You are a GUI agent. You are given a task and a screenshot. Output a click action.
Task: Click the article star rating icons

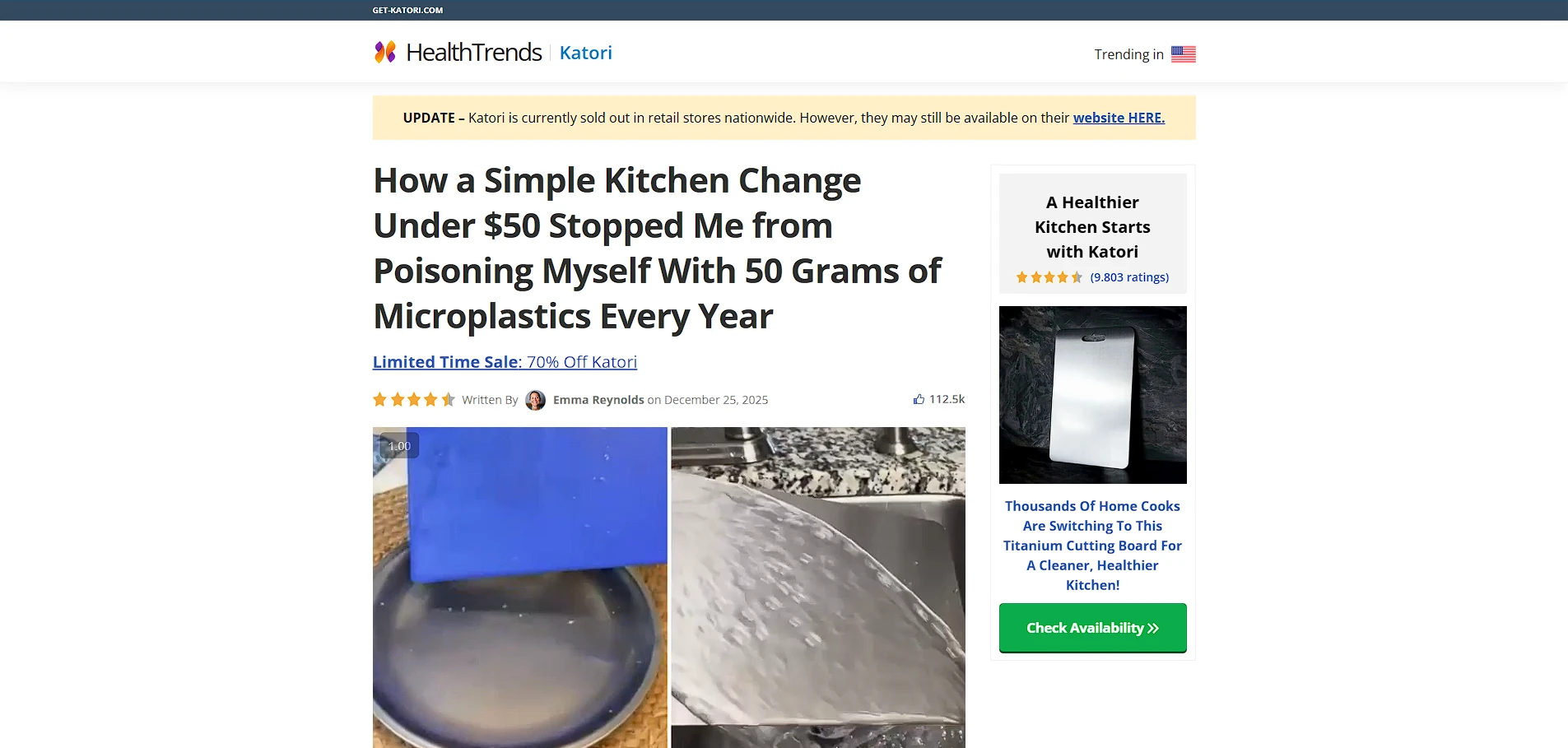(414, 400)
